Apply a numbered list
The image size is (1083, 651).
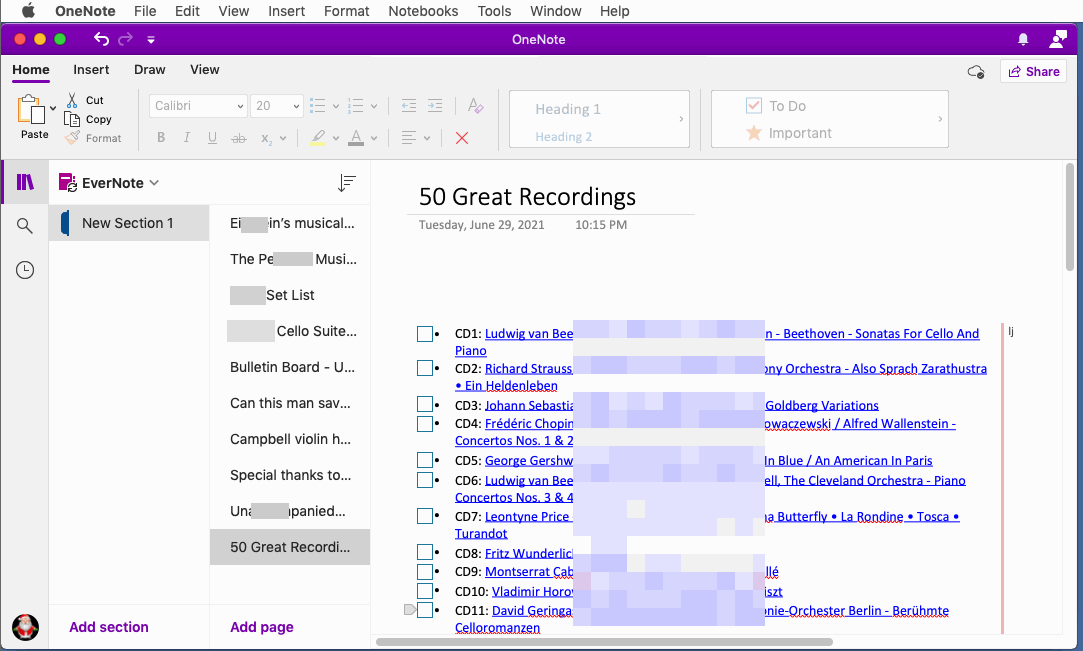(356, 106)
